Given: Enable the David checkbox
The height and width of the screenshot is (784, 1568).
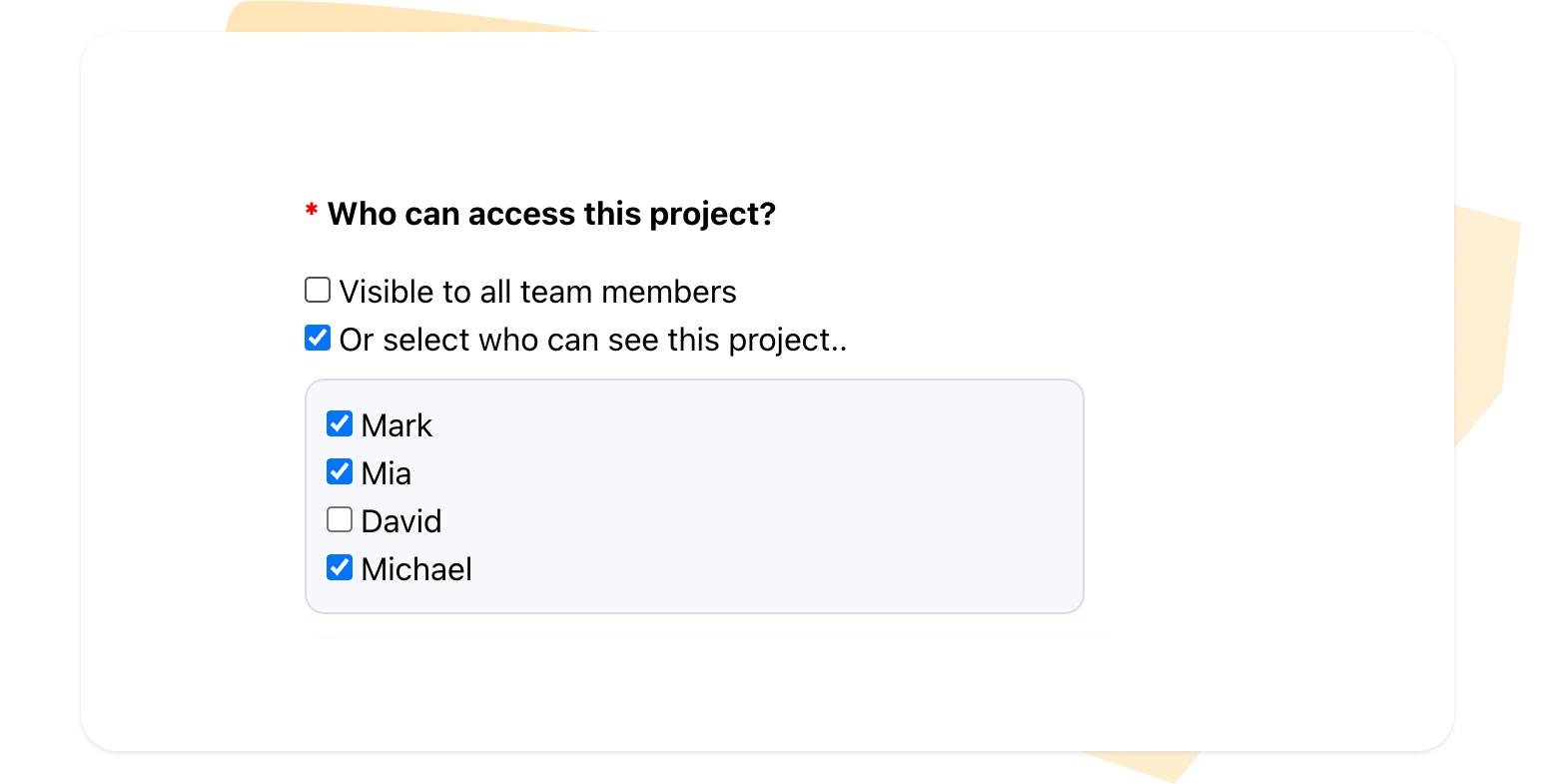Looking at the screenshot, I should click(x=340, y=520).
